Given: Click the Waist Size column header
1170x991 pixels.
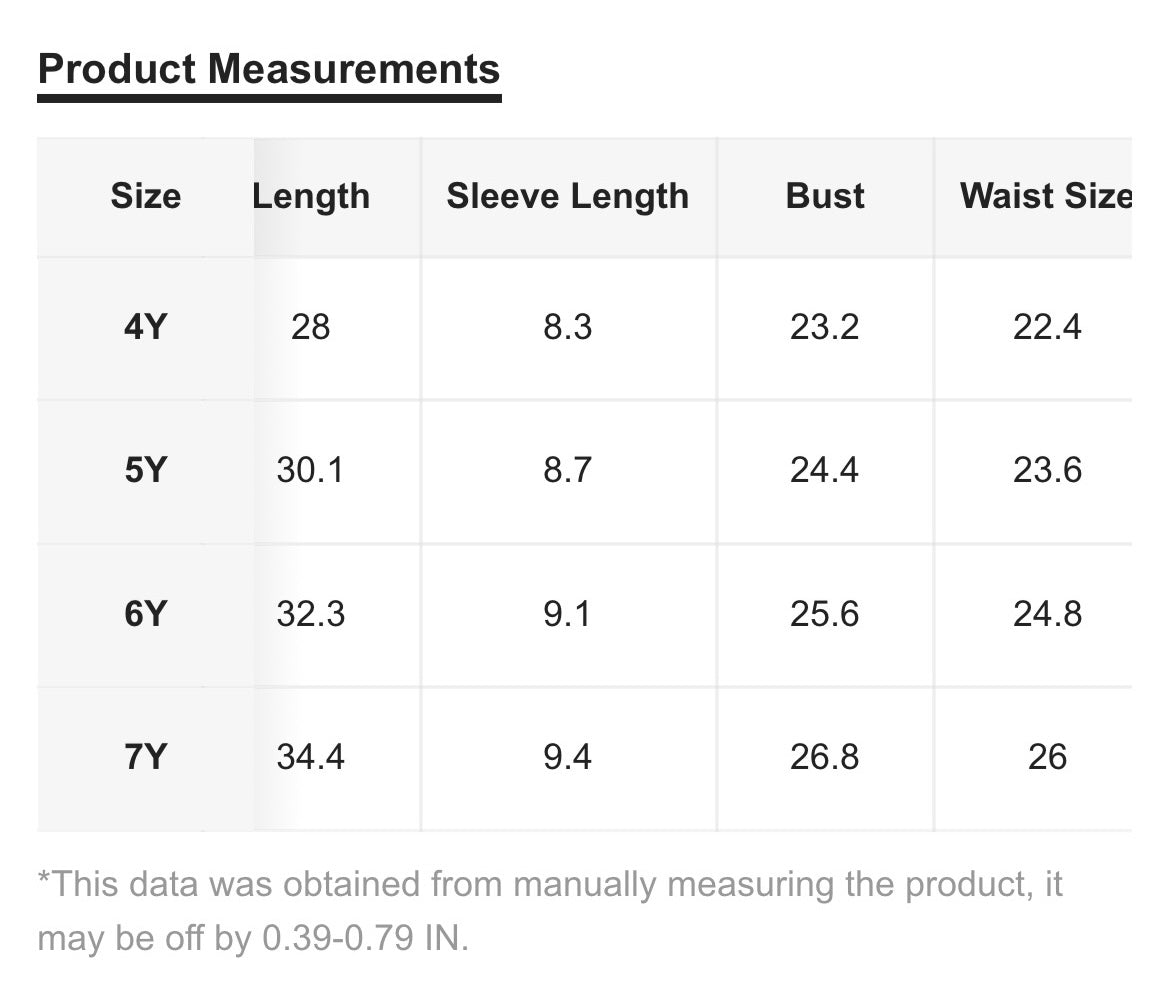Looking at the screenshot, I should click(x=1046, y=196).
